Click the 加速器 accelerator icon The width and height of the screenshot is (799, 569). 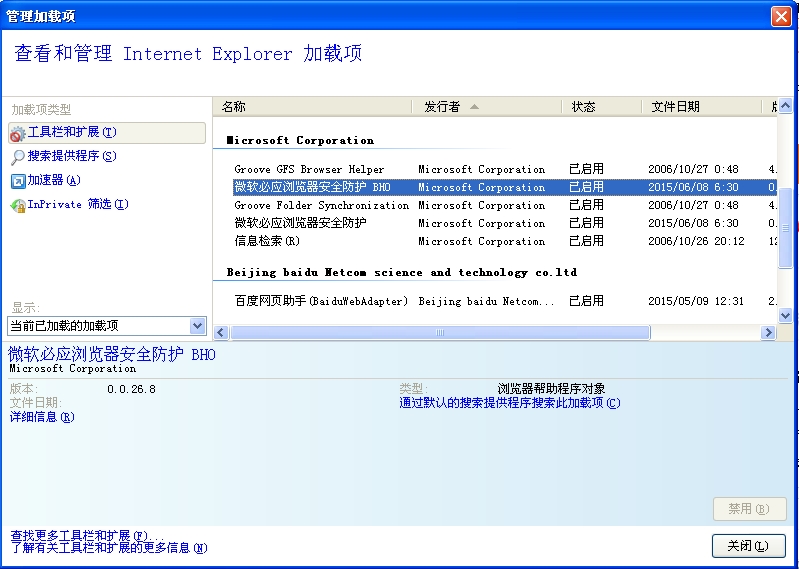click(17, 181)
